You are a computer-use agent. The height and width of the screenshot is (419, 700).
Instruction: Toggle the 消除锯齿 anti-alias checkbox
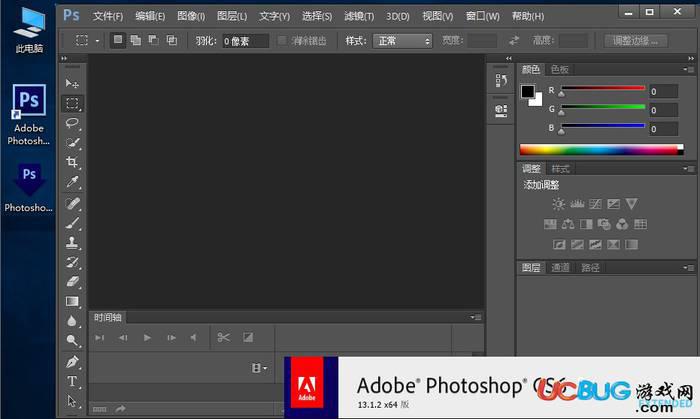click(282, 41)
